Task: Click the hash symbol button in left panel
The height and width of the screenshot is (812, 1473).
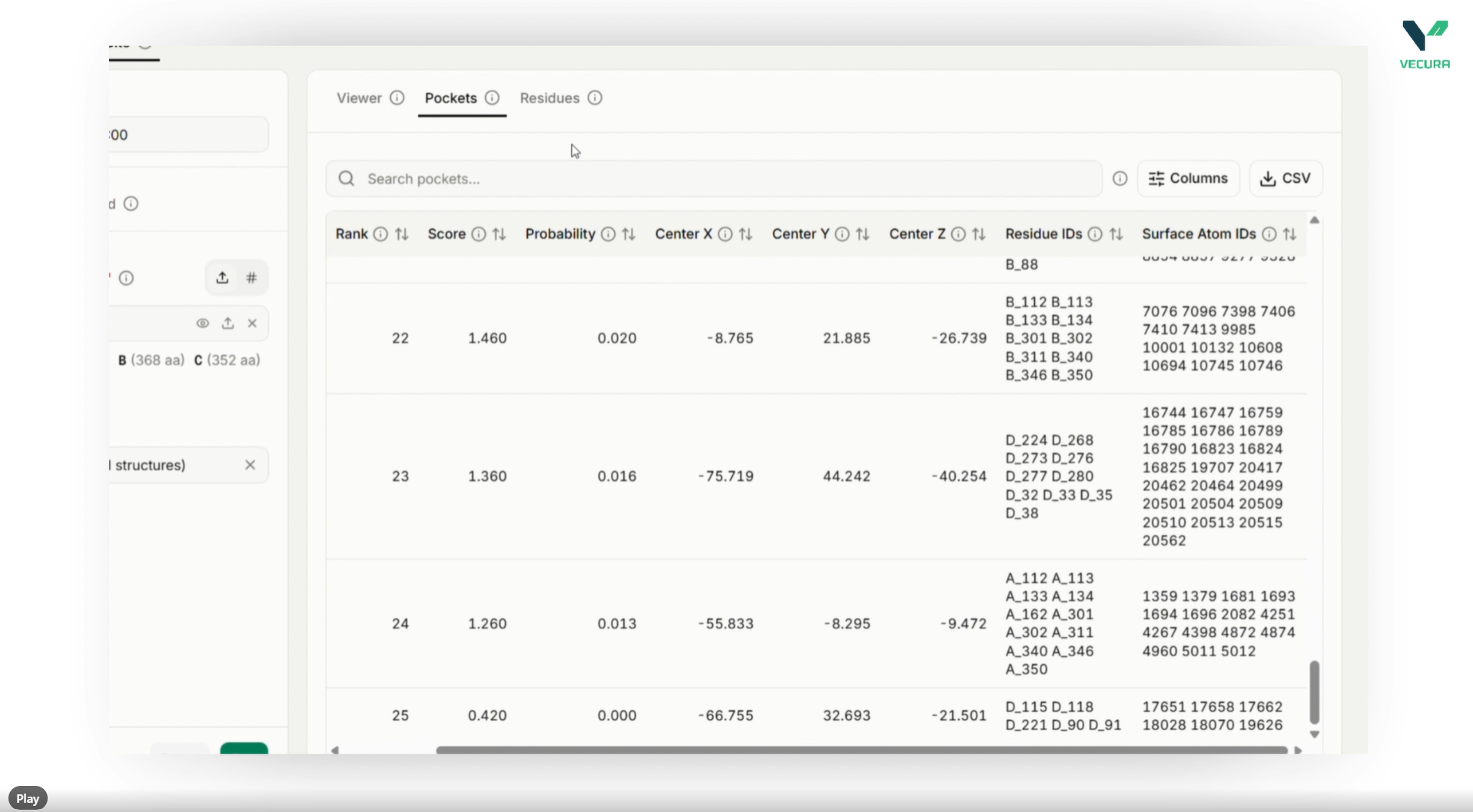Action: (251, 278)
